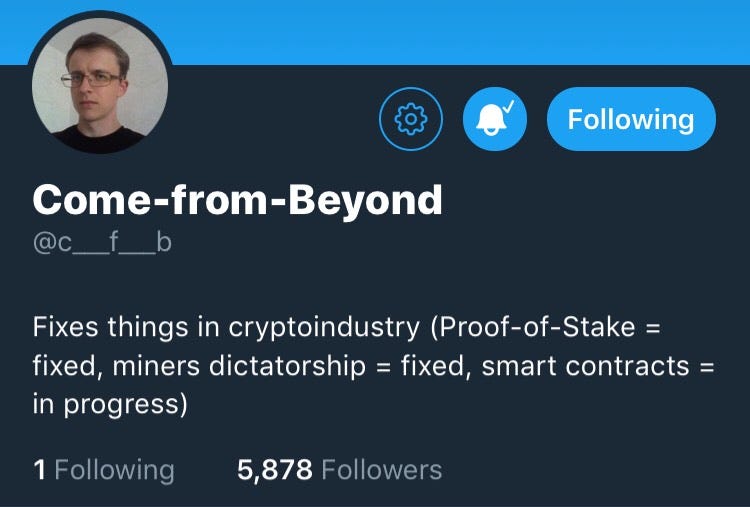Click the 5,878 follower count number

[275, 470]
